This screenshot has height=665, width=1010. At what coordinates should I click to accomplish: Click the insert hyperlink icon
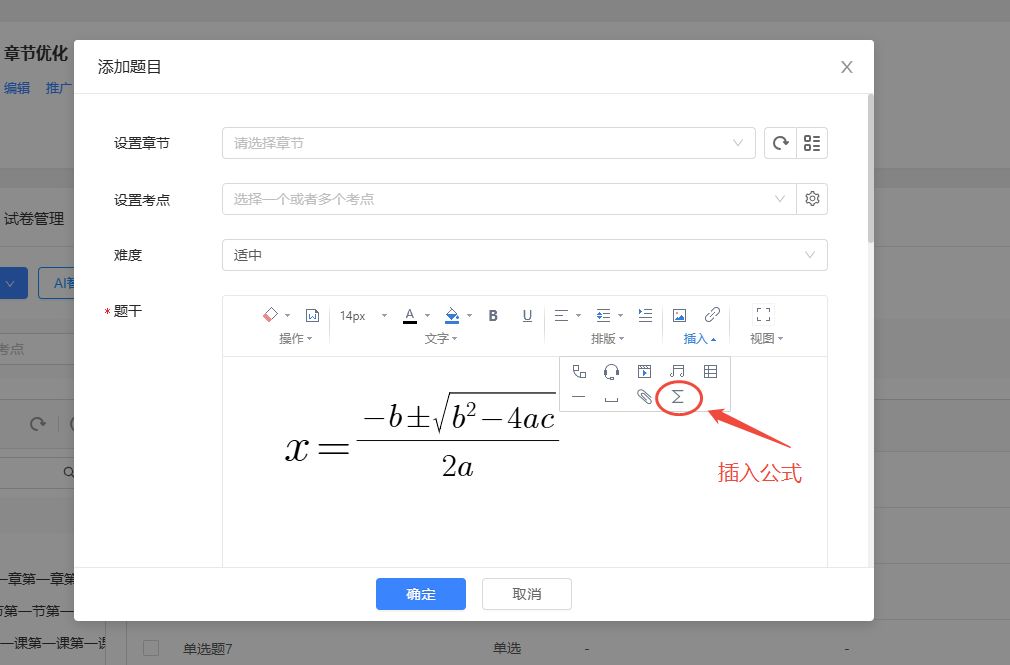[x=712, y=315]
